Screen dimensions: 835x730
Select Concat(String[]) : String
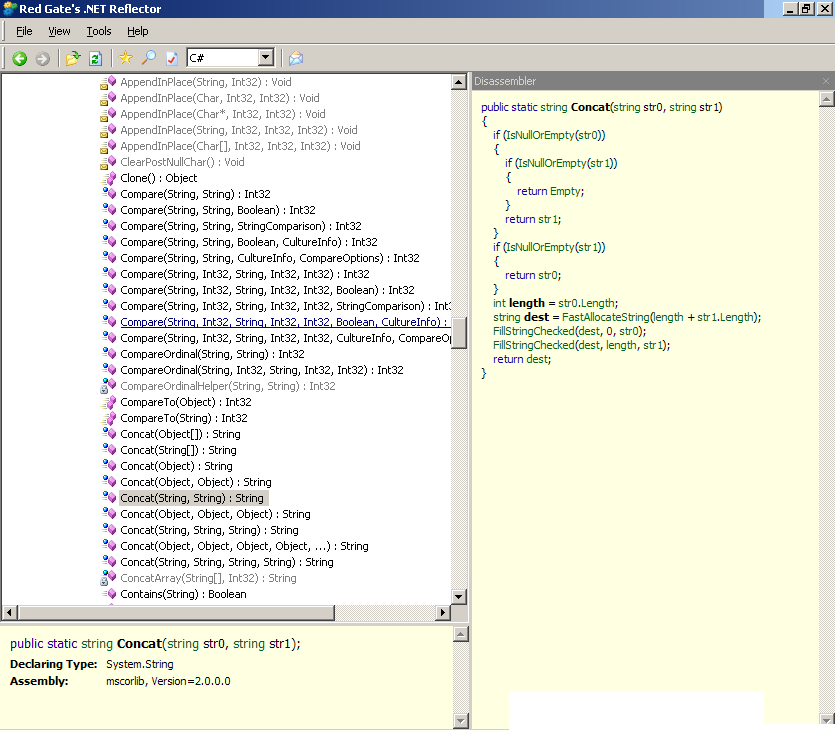coord(178,450)
